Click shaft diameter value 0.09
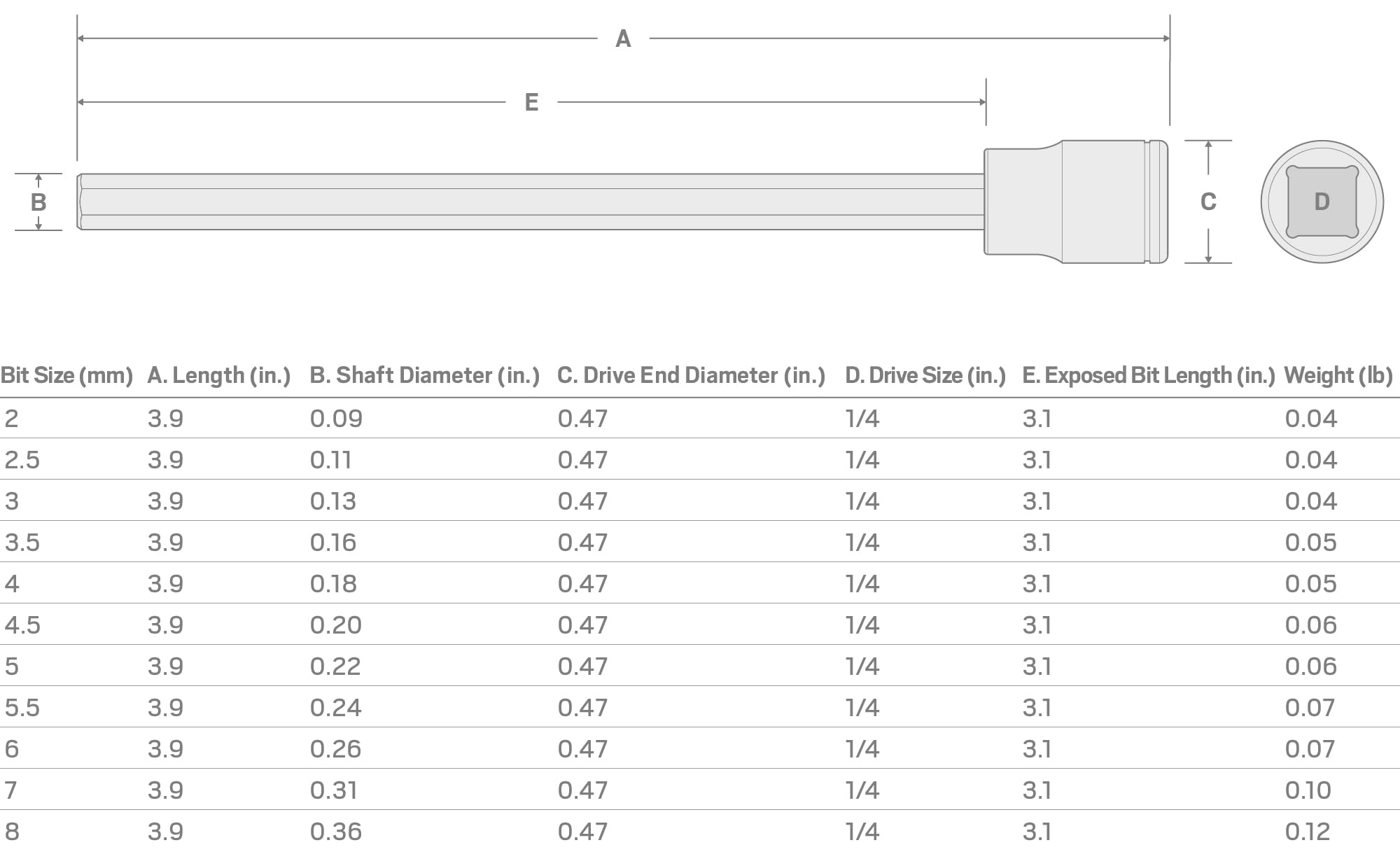Screen dimensions: 1400x852 click(336, 419)
